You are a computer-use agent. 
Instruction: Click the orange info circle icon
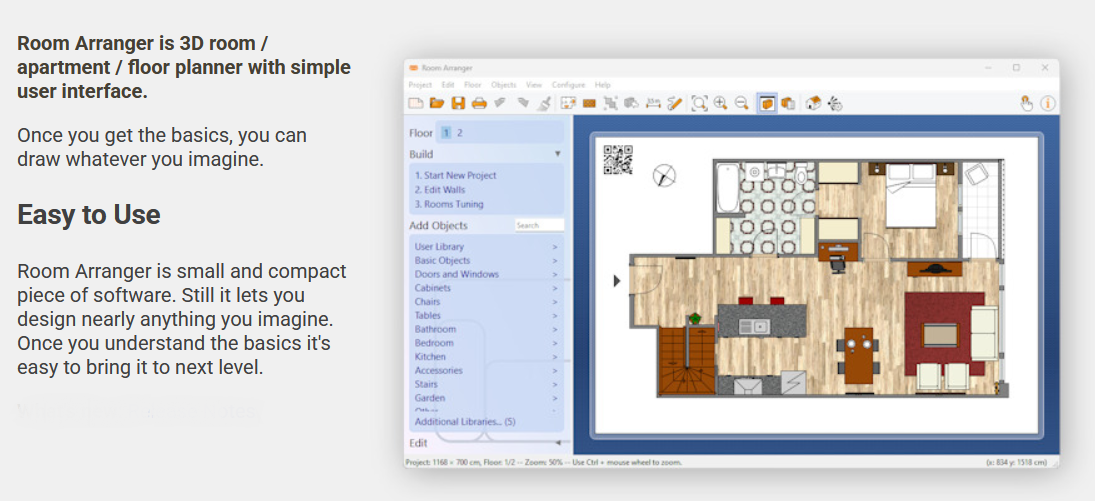click(x=1048, y=103)
